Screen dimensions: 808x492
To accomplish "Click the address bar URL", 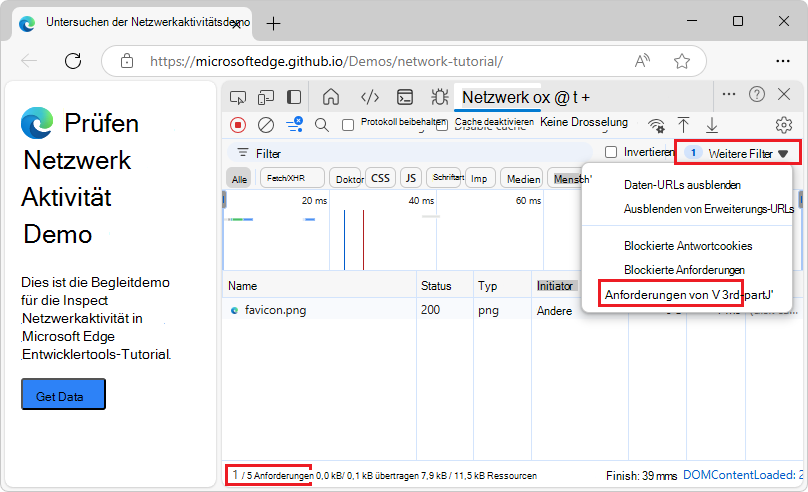I will point(326,61).
